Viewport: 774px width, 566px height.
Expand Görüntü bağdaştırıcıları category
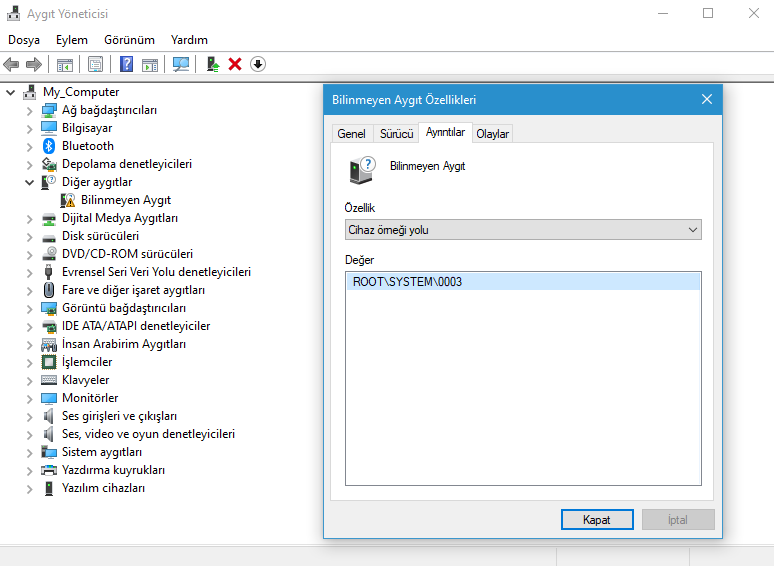coord(30,308)
